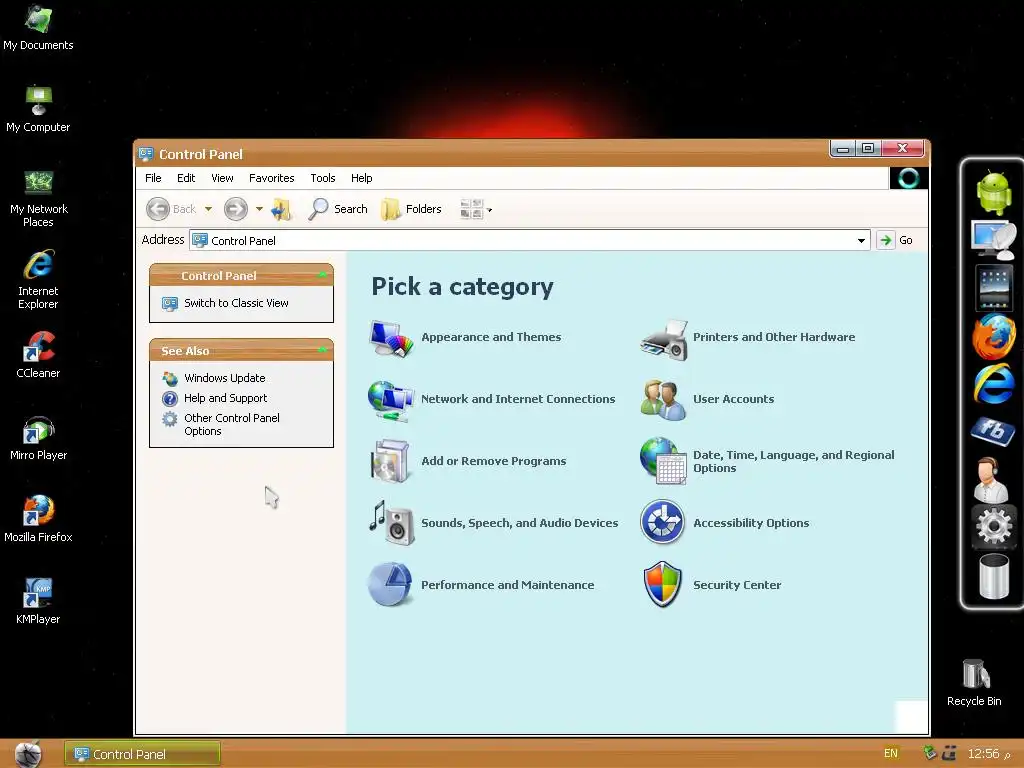Open the Favorites menu

point(272,178)
